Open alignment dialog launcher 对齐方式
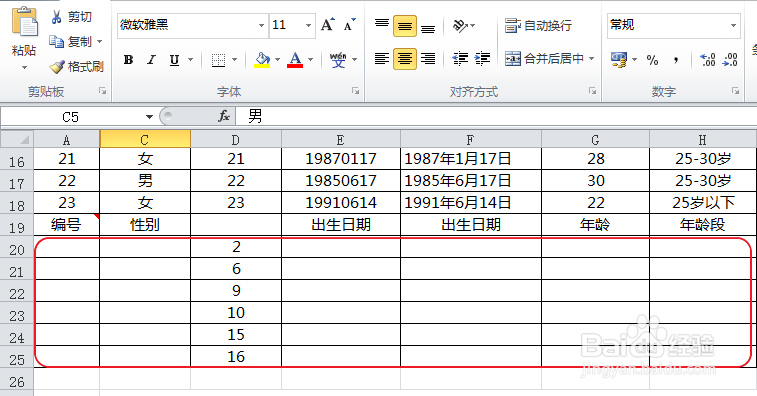This screenshot has width=757, height=396. pyautogui.click(x=592, y=91)
